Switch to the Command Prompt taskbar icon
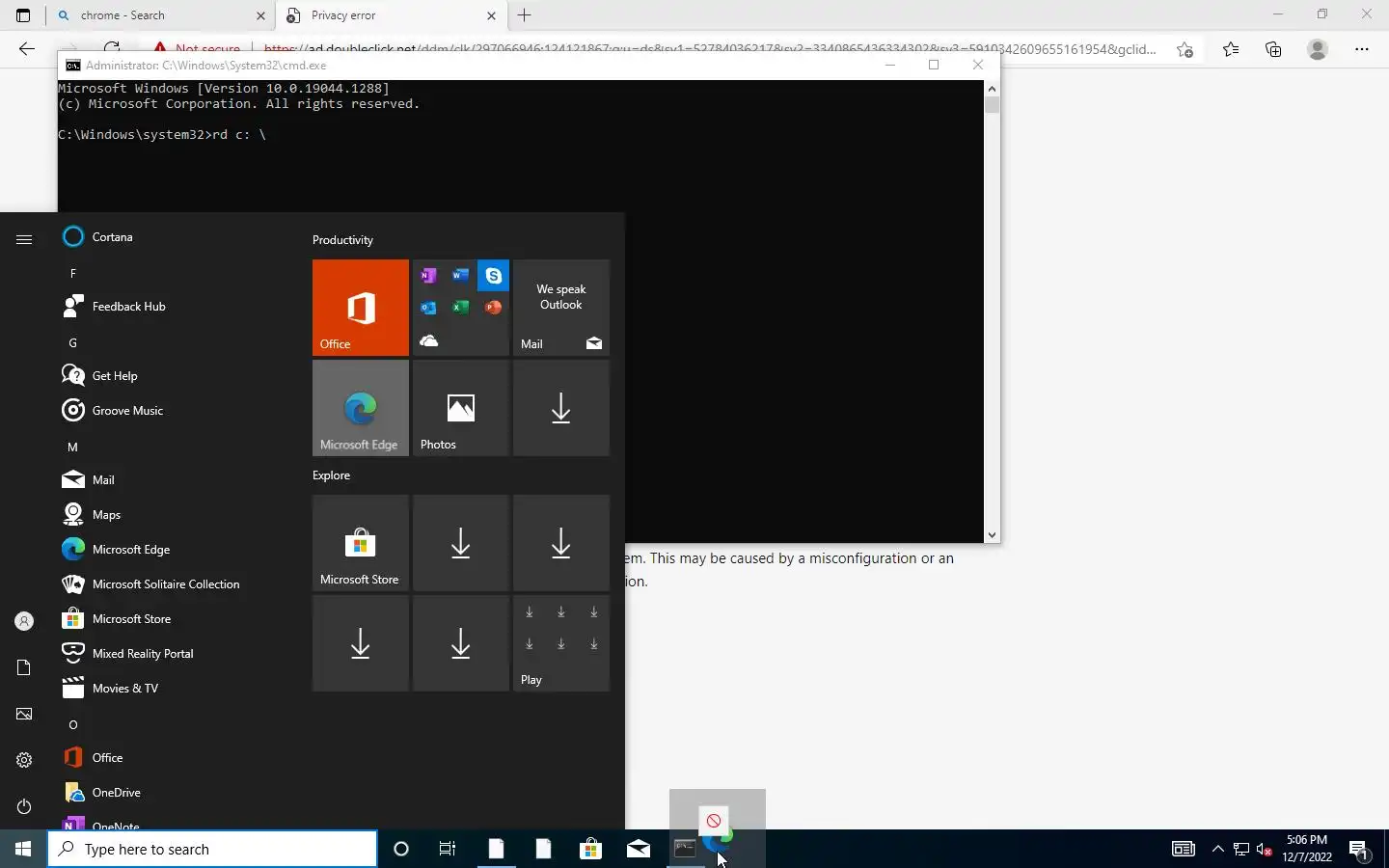The width and height of the screenshot is (1389, 868). click(x=685, y=850)
